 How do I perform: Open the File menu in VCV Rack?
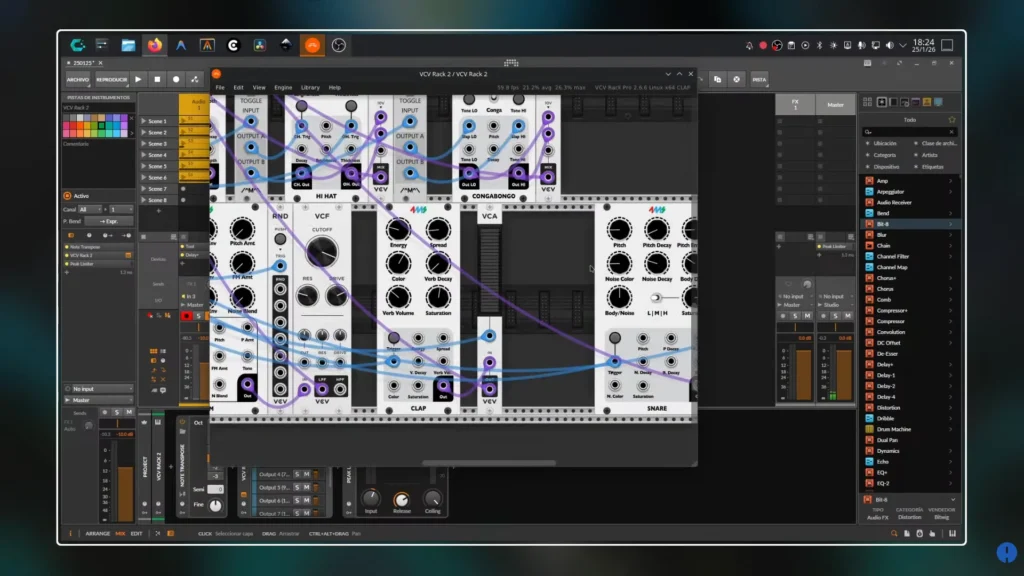pos(220,88)
